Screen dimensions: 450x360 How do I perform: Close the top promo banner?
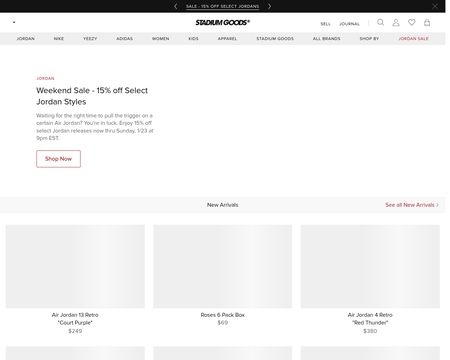click(435, 6)
